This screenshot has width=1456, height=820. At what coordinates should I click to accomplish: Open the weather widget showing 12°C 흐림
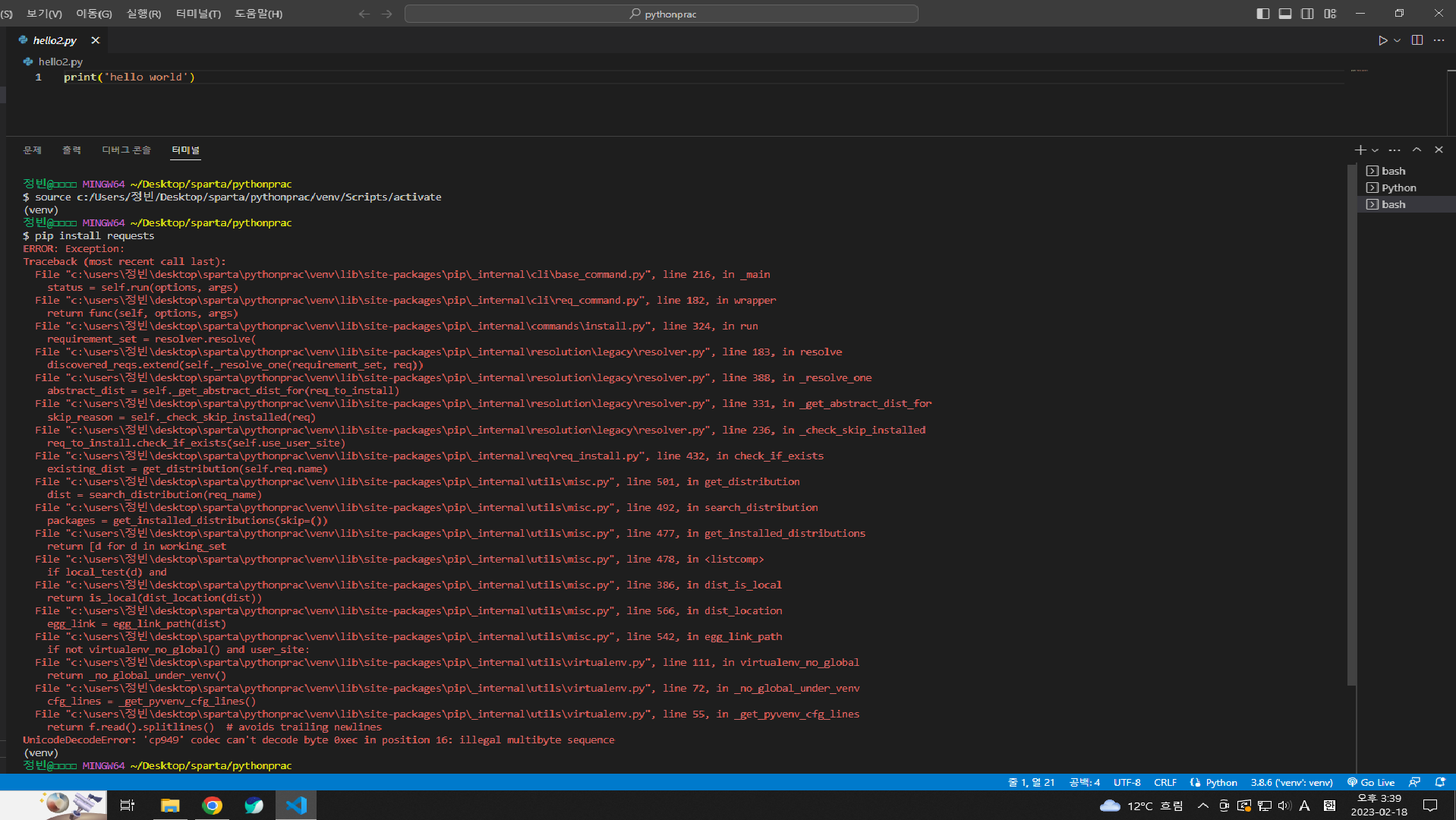click(x=1142, y=806)
